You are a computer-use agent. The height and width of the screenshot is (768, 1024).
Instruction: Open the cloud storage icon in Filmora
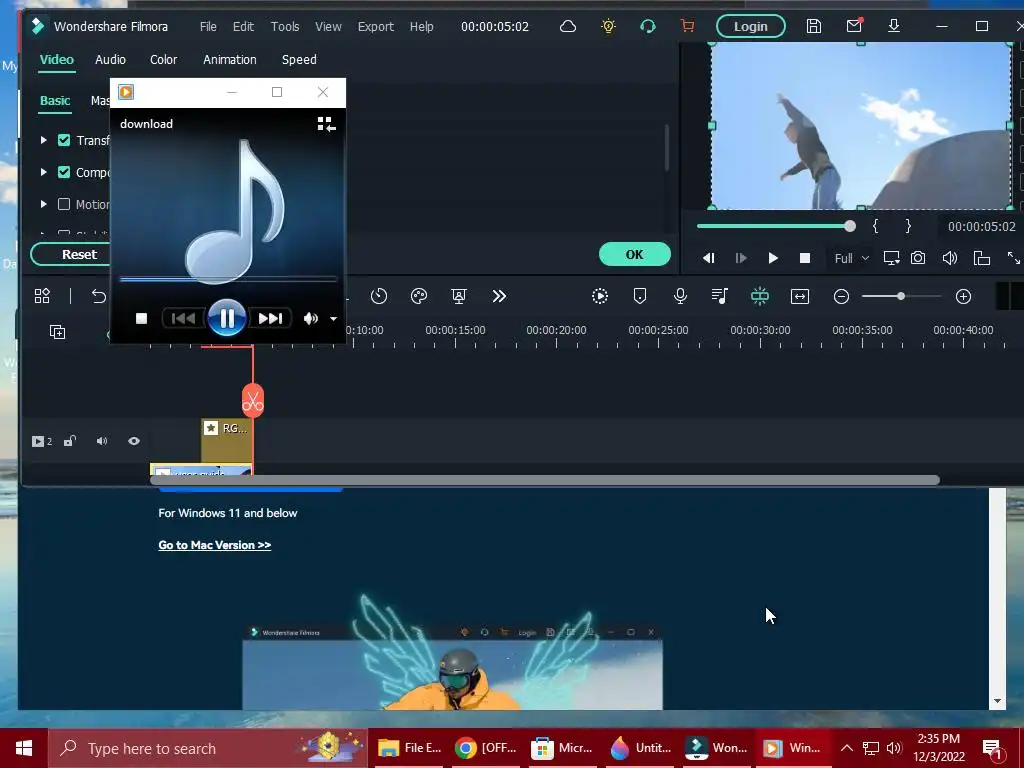pyautogui.click(x=568, y=26)
